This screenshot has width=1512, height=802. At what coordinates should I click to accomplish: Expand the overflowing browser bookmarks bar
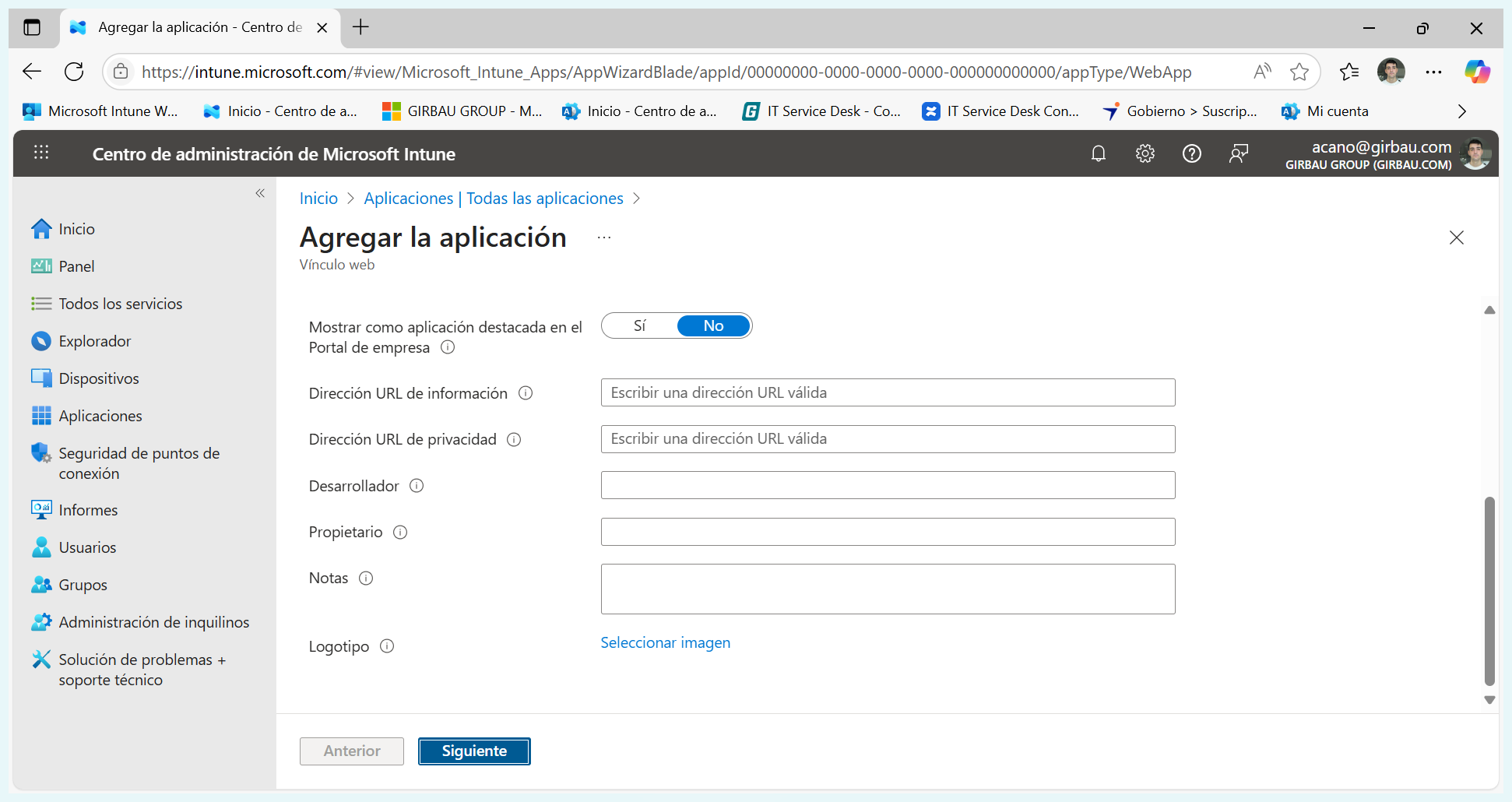point(1462,111)
